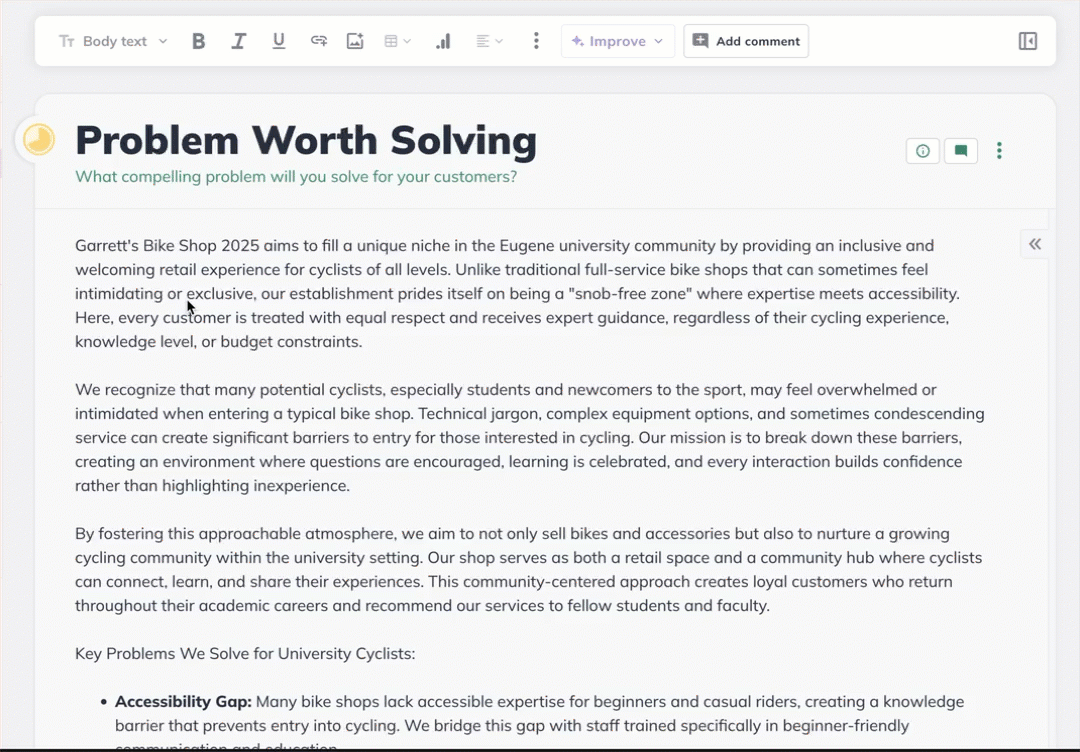Toggle the right side panel open
This screenshot has height=752, width=1080.
[x=1027, y=41]
